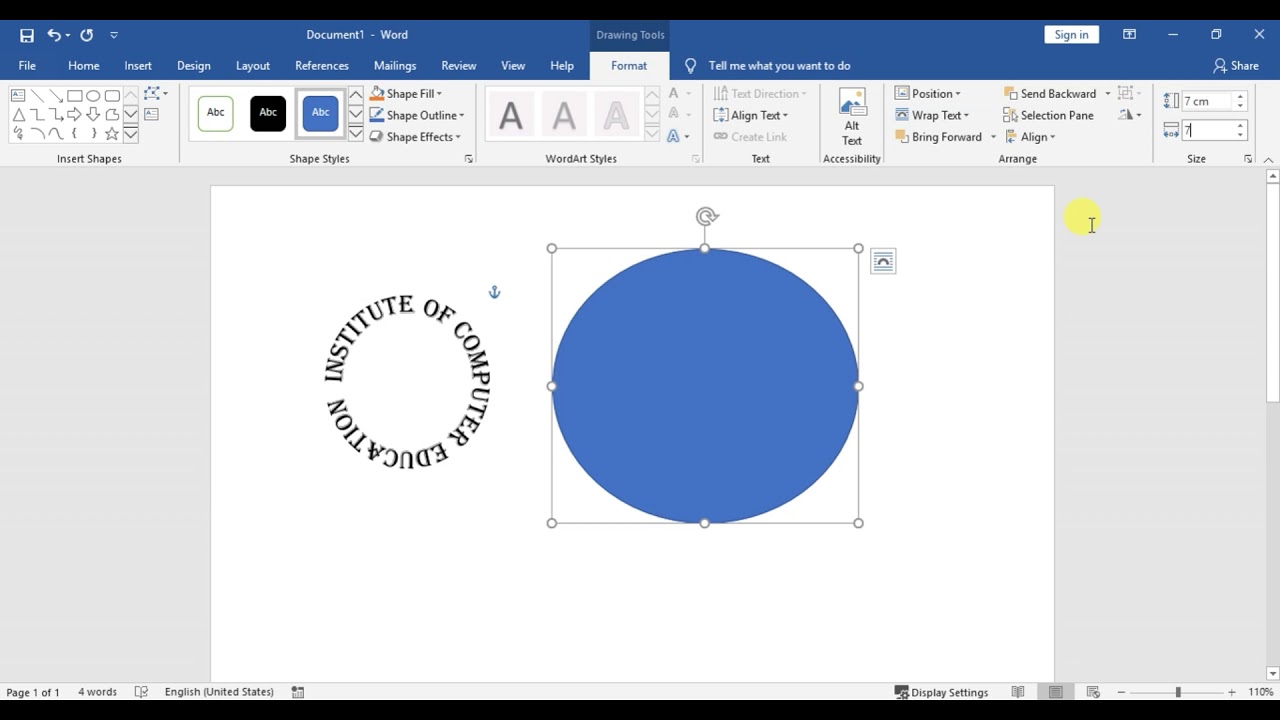Screen dimensions: 1280x720
Task: Switch to the Mailings tab
Action: (x=395, y=66)
